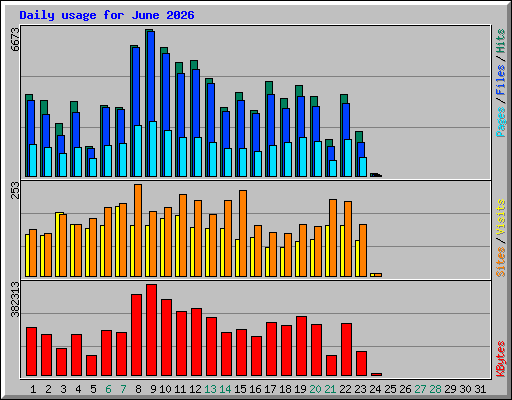512x400 pixels.
Task: Click the "Daily usage for June 2026" title
Action: [107, 15]
